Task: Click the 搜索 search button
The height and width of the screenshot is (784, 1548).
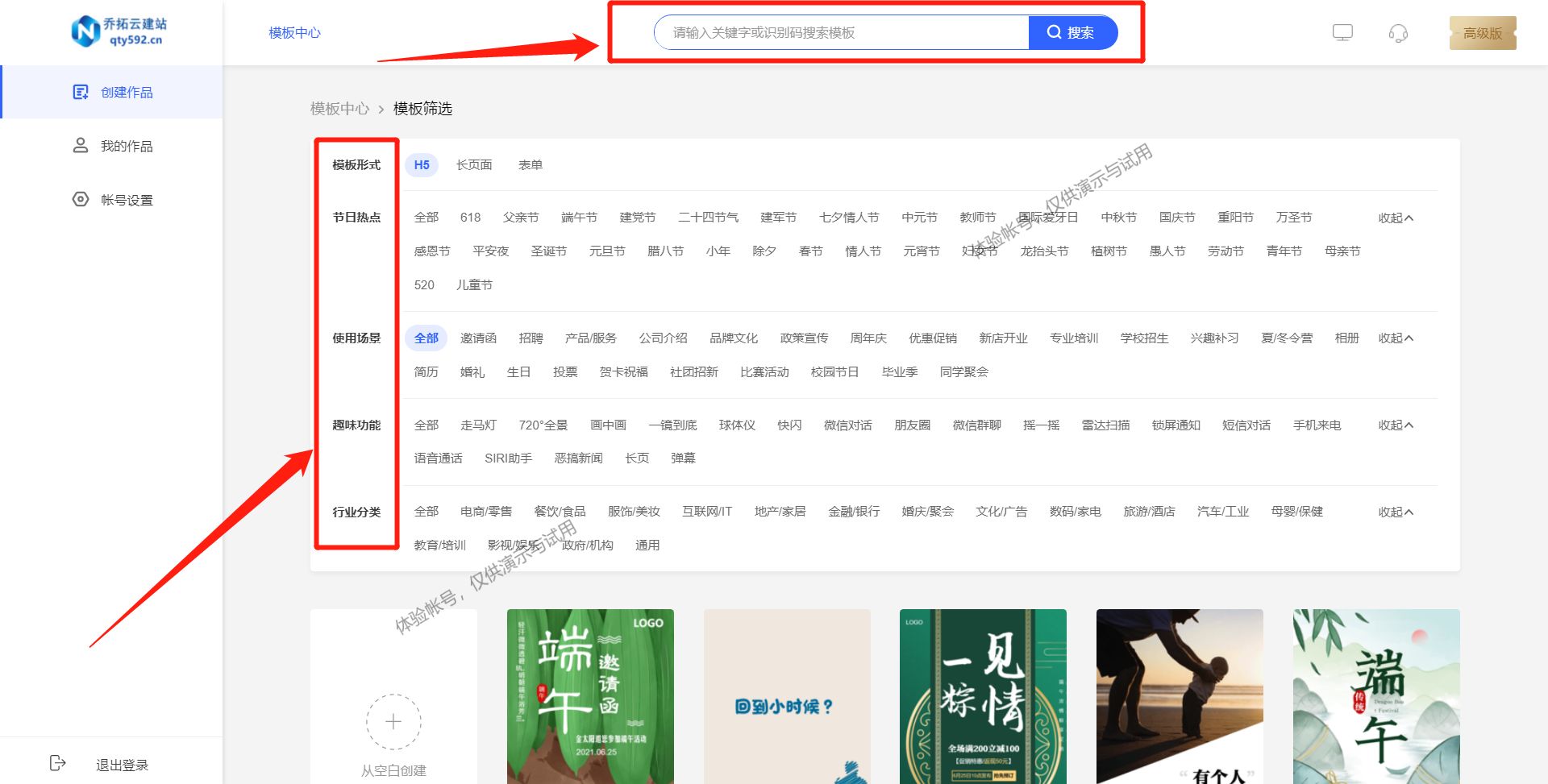Action: pos(1073,32)
